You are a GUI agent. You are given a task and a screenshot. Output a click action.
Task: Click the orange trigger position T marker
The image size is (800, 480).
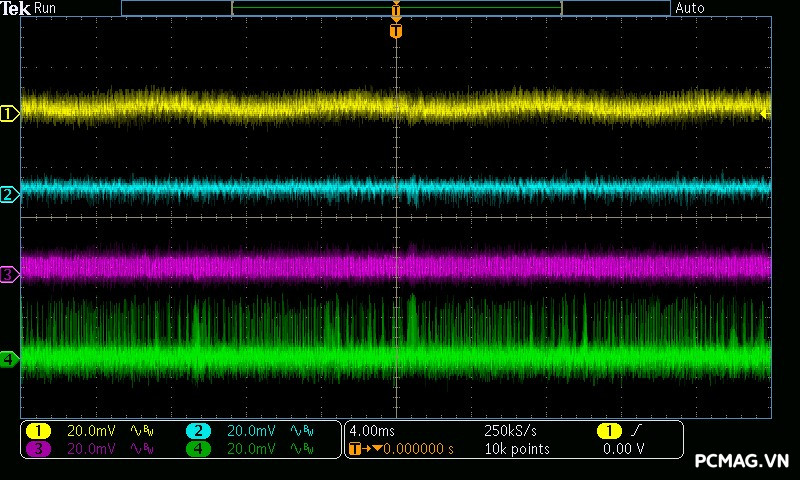click(396, 31)
